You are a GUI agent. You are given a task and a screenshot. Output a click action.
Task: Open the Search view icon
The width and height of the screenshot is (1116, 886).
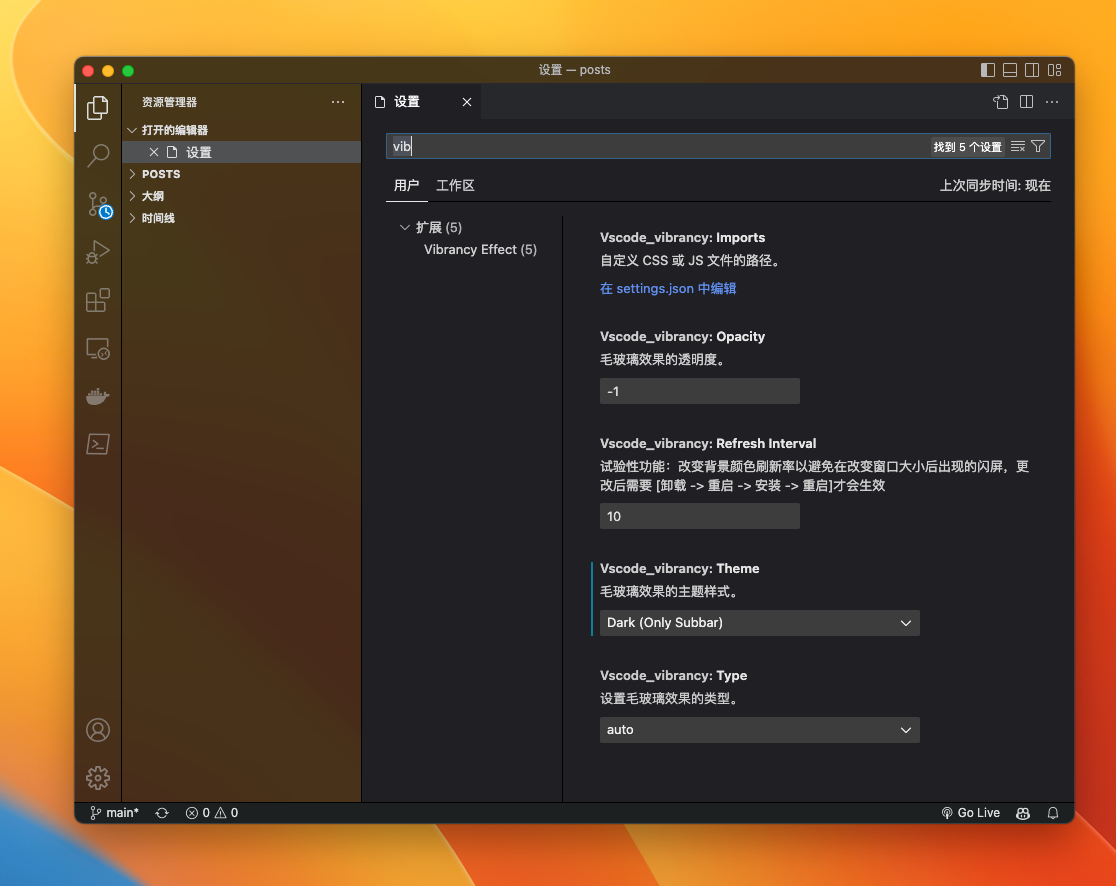(98, 155)
